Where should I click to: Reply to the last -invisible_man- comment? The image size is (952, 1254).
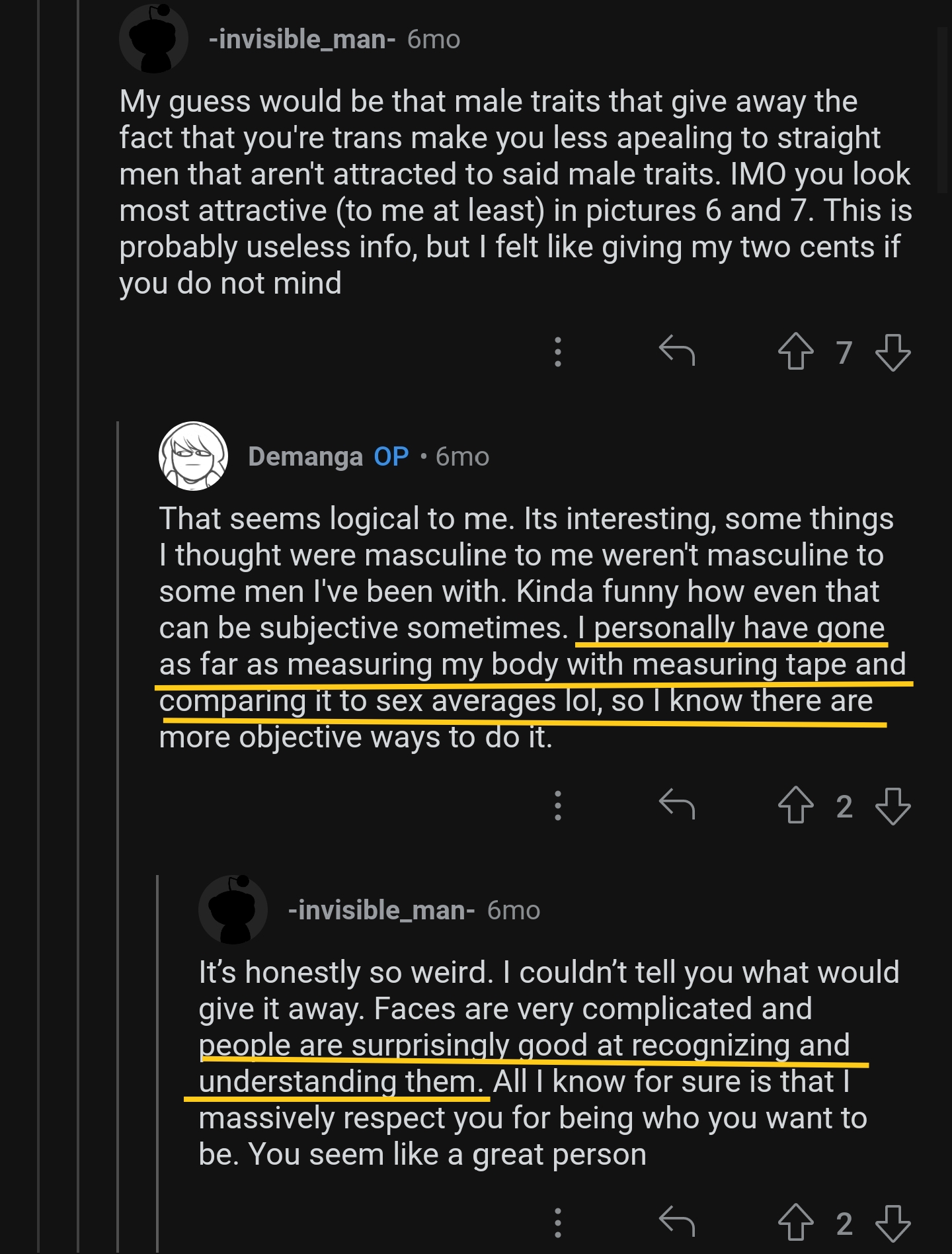677,1222
